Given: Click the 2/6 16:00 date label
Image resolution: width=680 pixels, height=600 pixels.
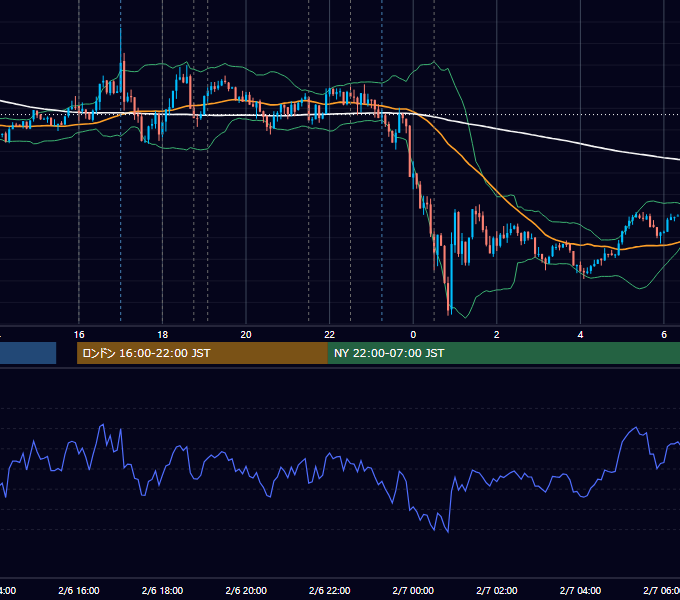Looking at the screenshot, I should [79, 590].
